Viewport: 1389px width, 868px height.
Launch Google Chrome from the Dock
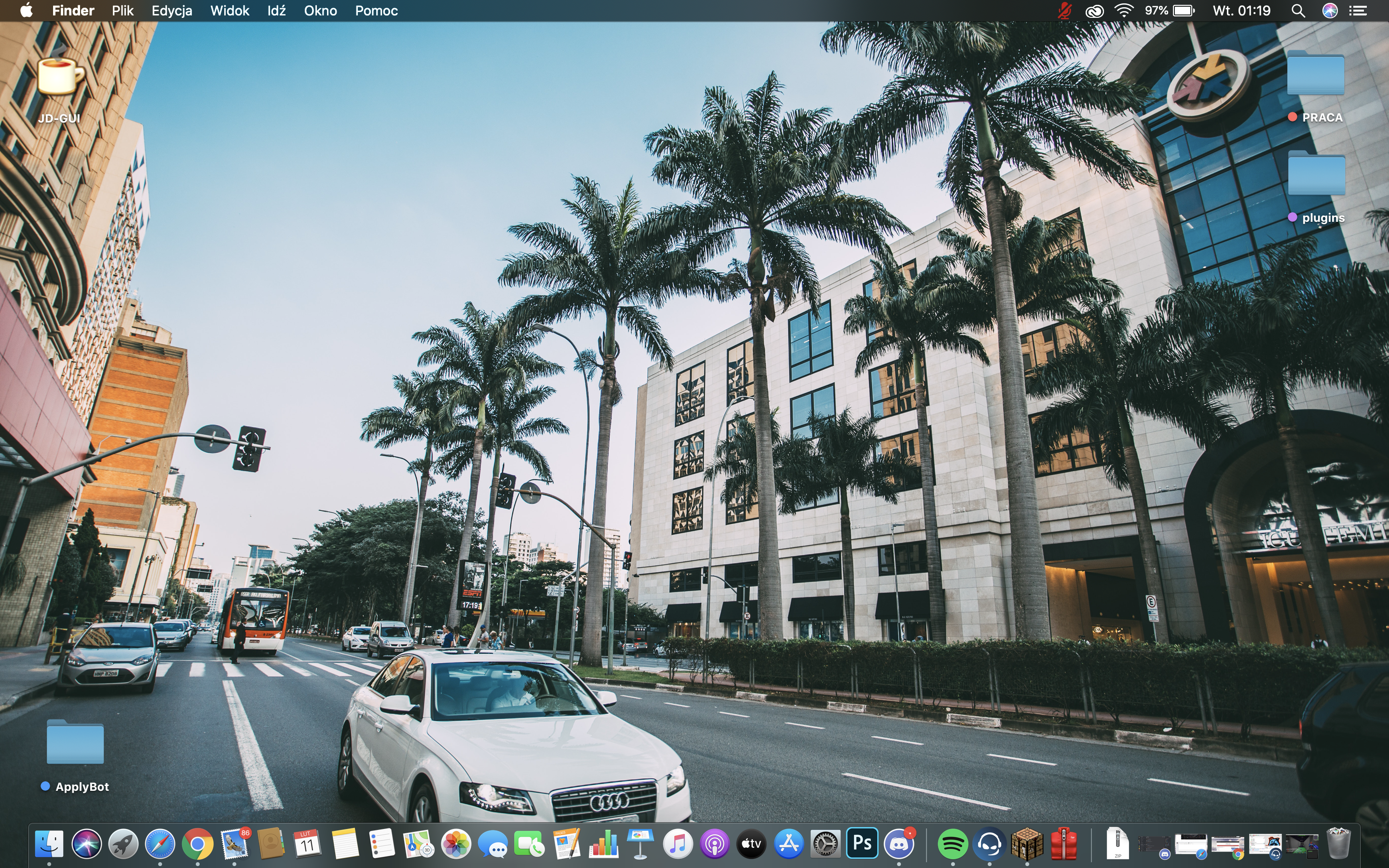click(x=197, y=844)
